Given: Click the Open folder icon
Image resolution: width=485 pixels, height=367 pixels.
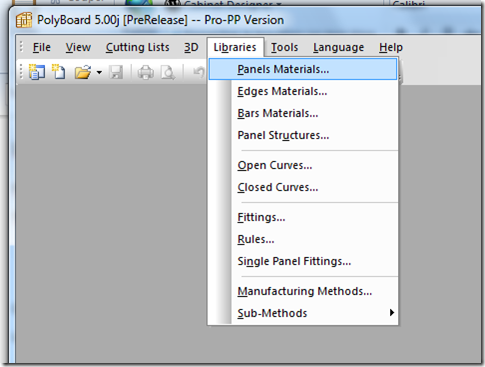Looking at the screenshot, I should (x=83, y=72).
